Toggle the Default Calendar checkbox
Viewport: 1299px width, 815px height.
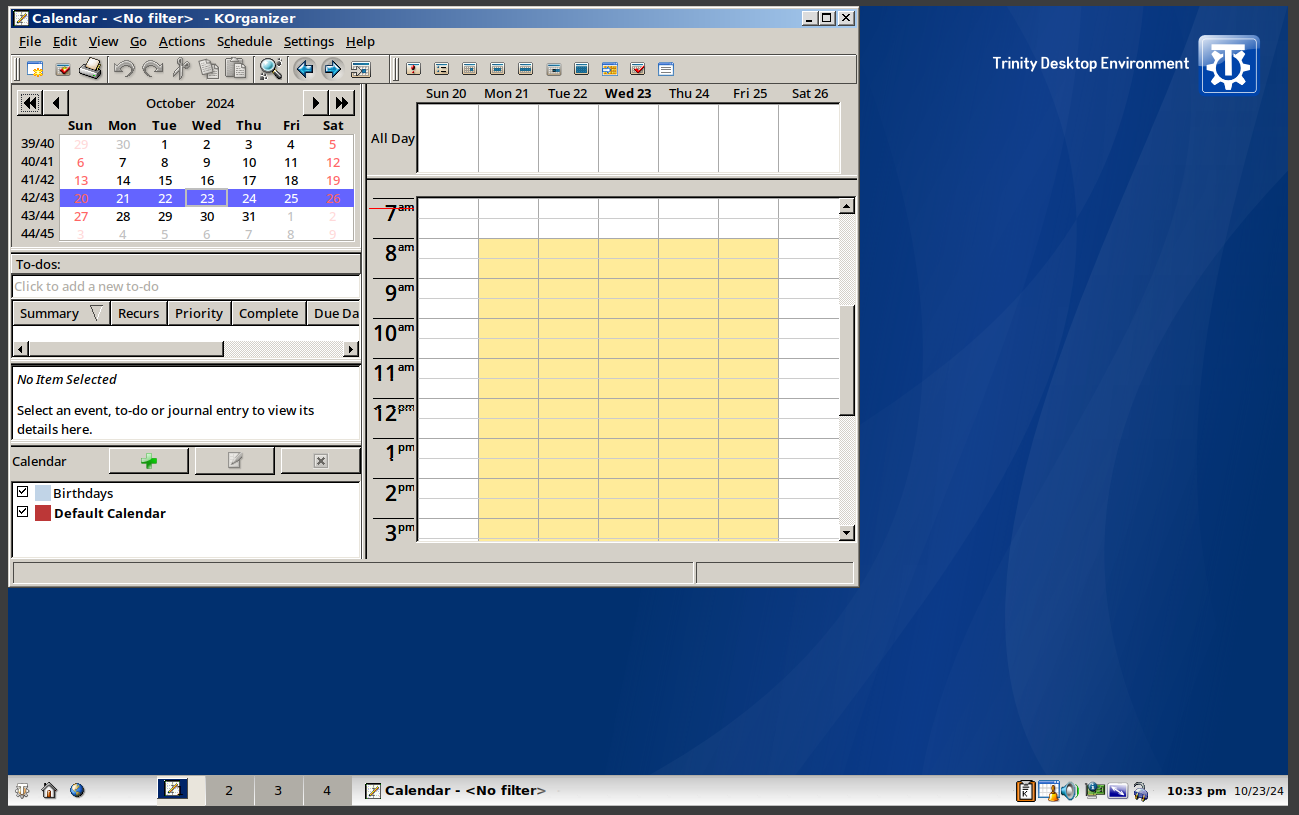click(23, 512)
